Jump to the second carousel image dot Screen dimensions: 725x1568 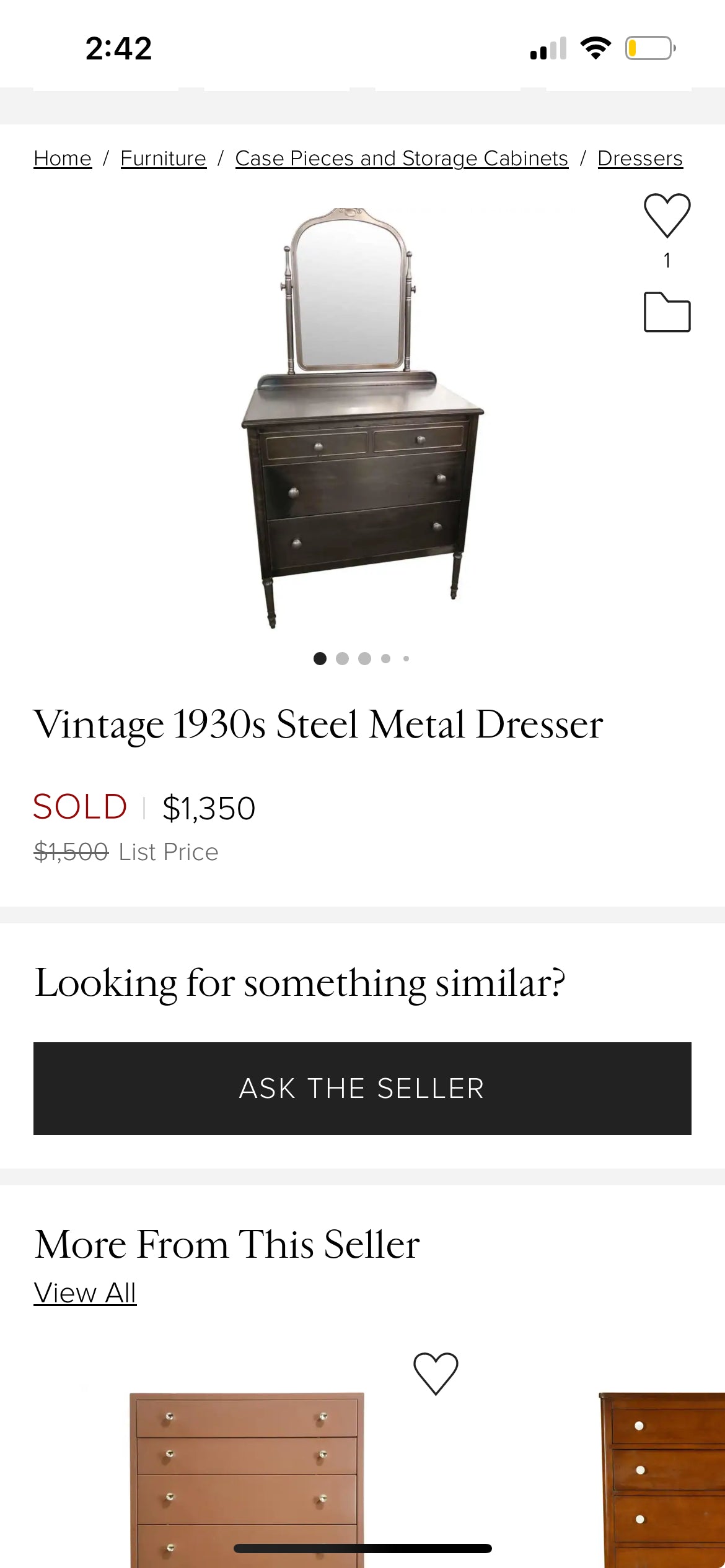pyautogui.click(x=342, y=658)
